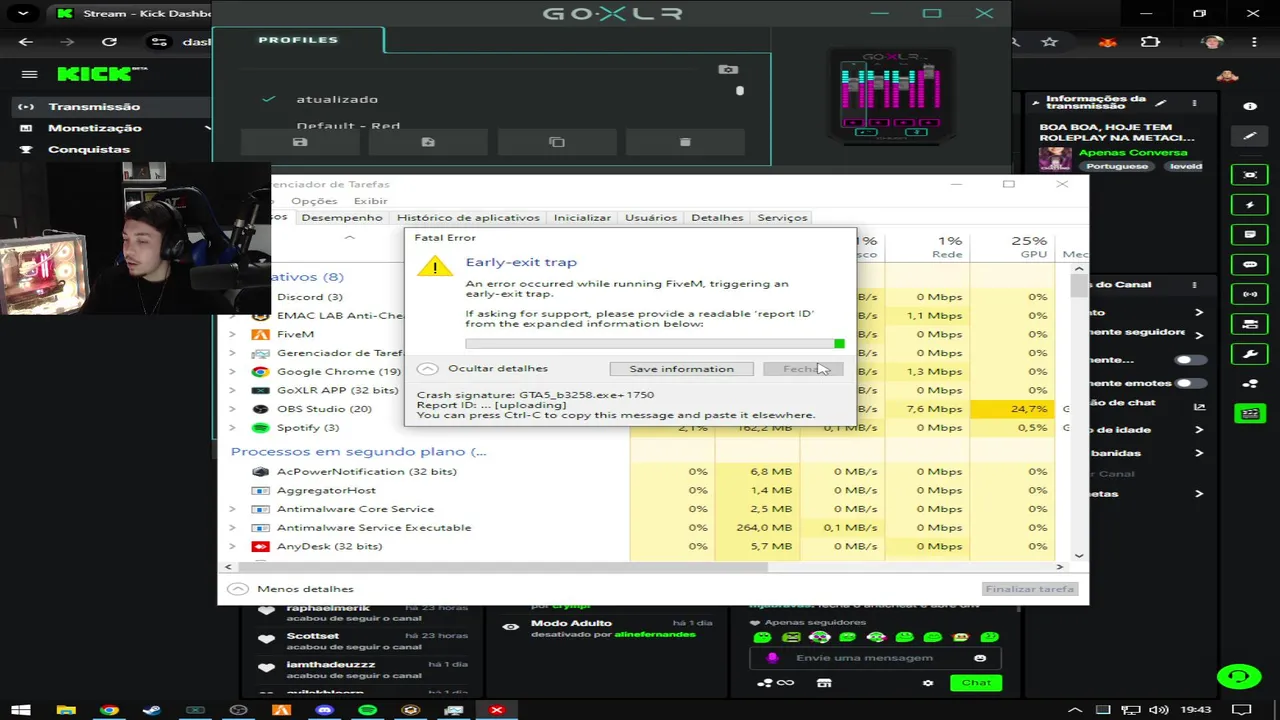Click GoXLR duplicate profile icon
Viewport: 1280px width, 720px height.
[557, 142]
